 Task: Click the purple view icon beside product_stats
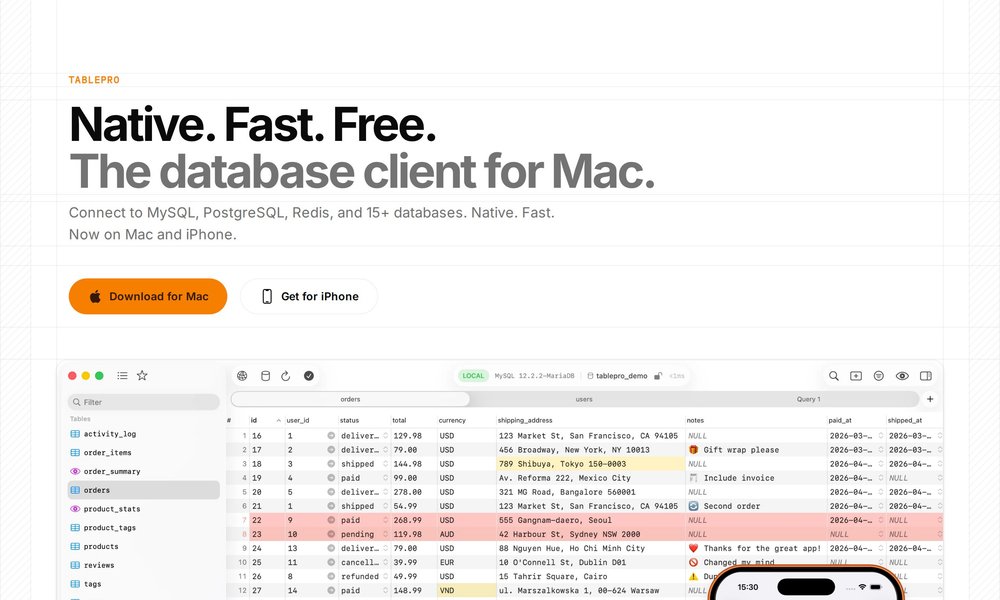click(x=75, y=509)
